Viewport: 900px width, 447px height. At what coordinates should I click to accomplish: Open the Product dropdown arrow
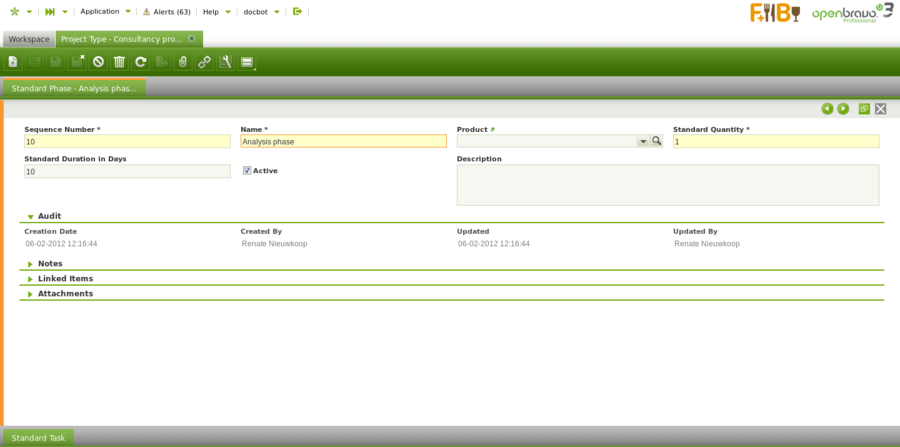643,141
